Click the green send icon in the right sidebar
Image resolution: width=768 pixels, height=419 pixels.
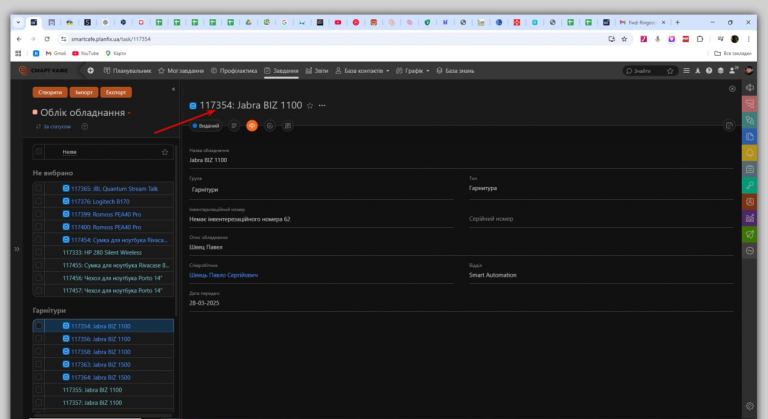[x=750, y=234]
